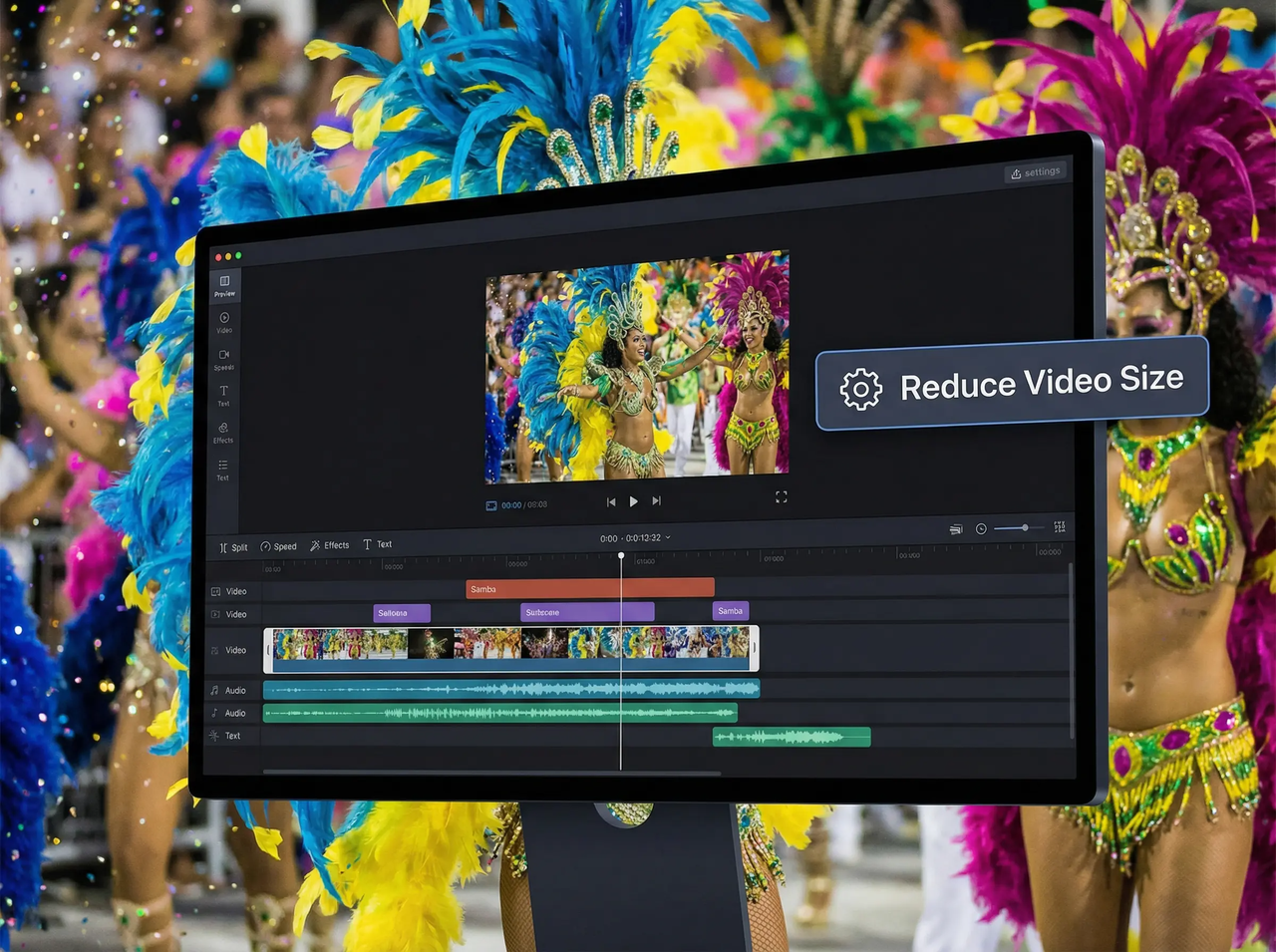Open the Effects panel from the sidebar

(222, 432)
